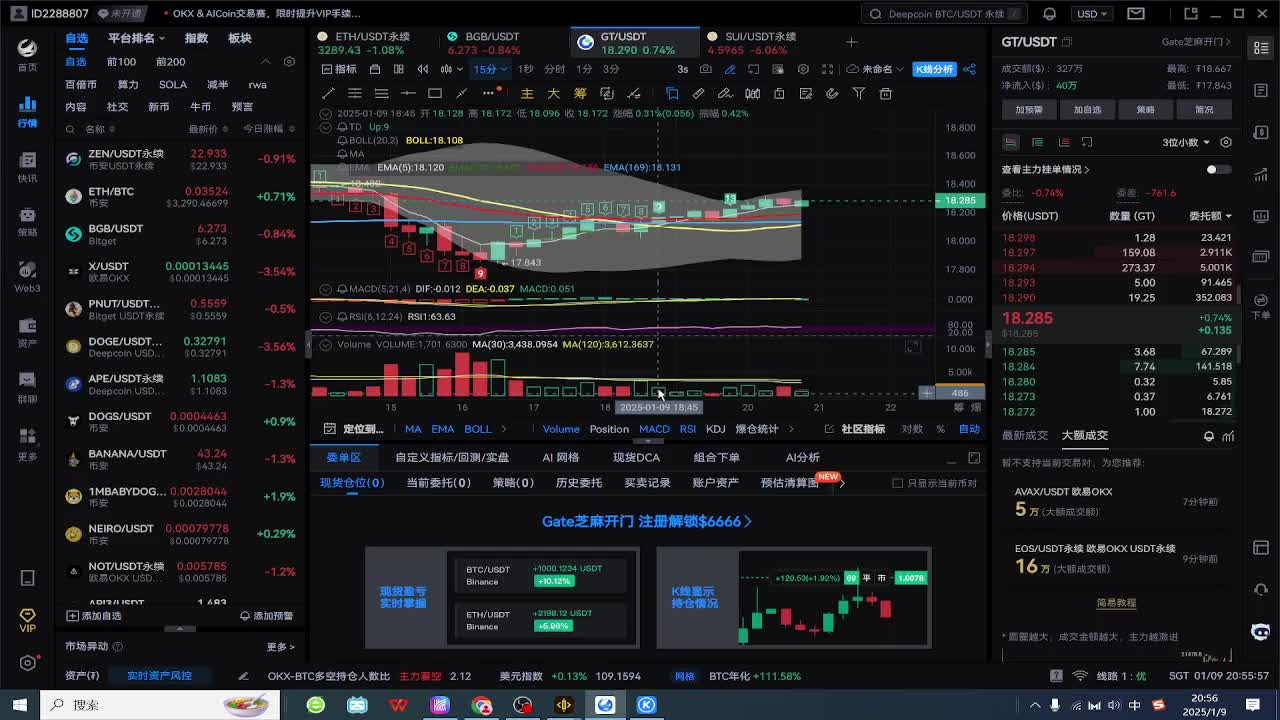Expand more indicators arrow after 爆仓统计
This screenshot has height=720, width=1280.
click(x=791, y=429)
